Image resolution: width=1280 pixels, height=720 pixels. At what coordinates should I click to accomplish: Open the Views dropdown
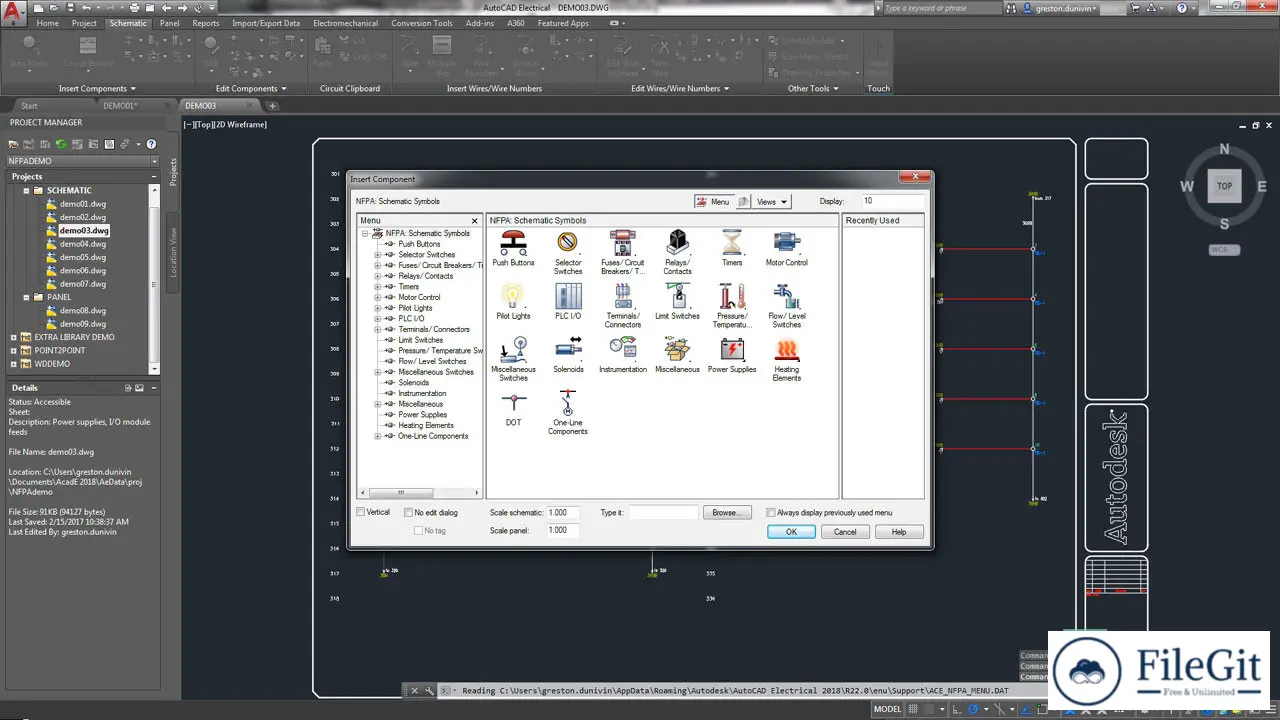click(771, 201)
